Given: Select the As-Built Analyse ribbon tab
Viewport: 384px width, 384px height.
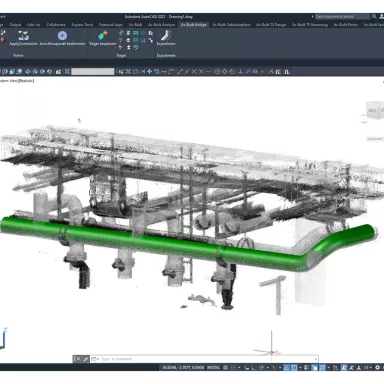Looking at the screenshot, I should coord(161,25).
